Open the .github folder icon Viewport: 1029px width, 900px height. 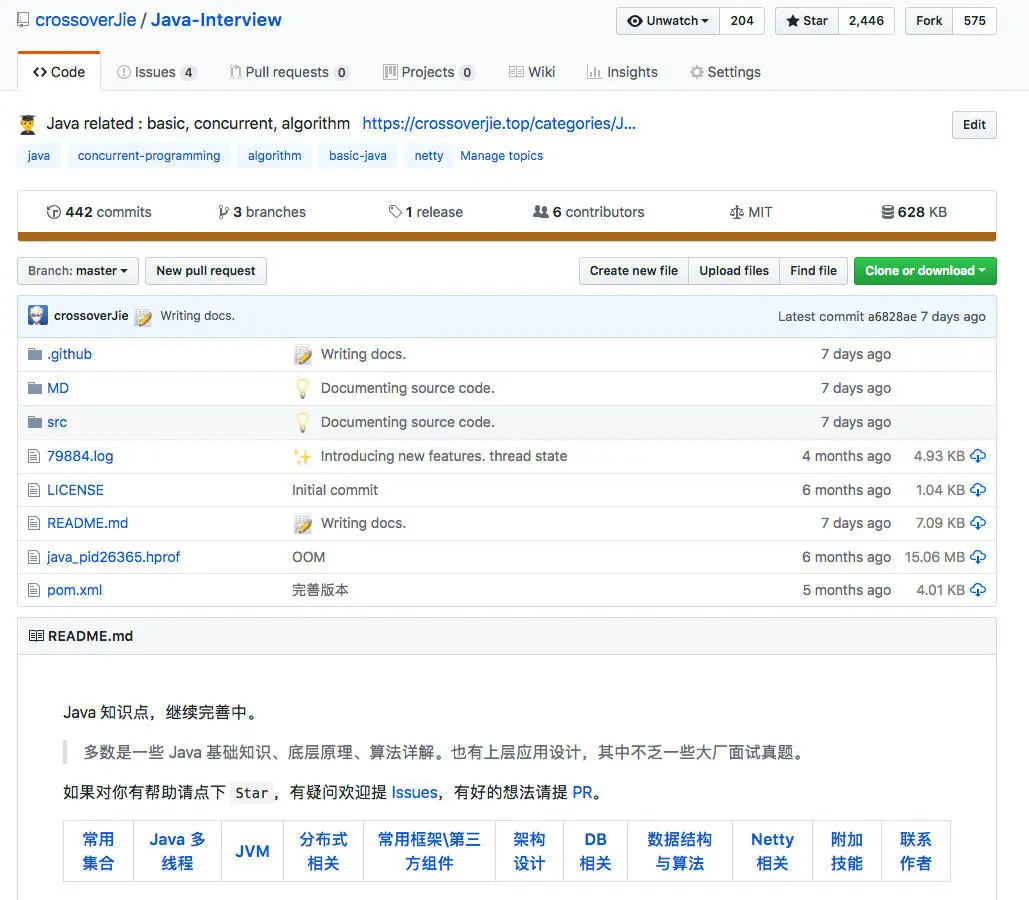pos(32,353)
